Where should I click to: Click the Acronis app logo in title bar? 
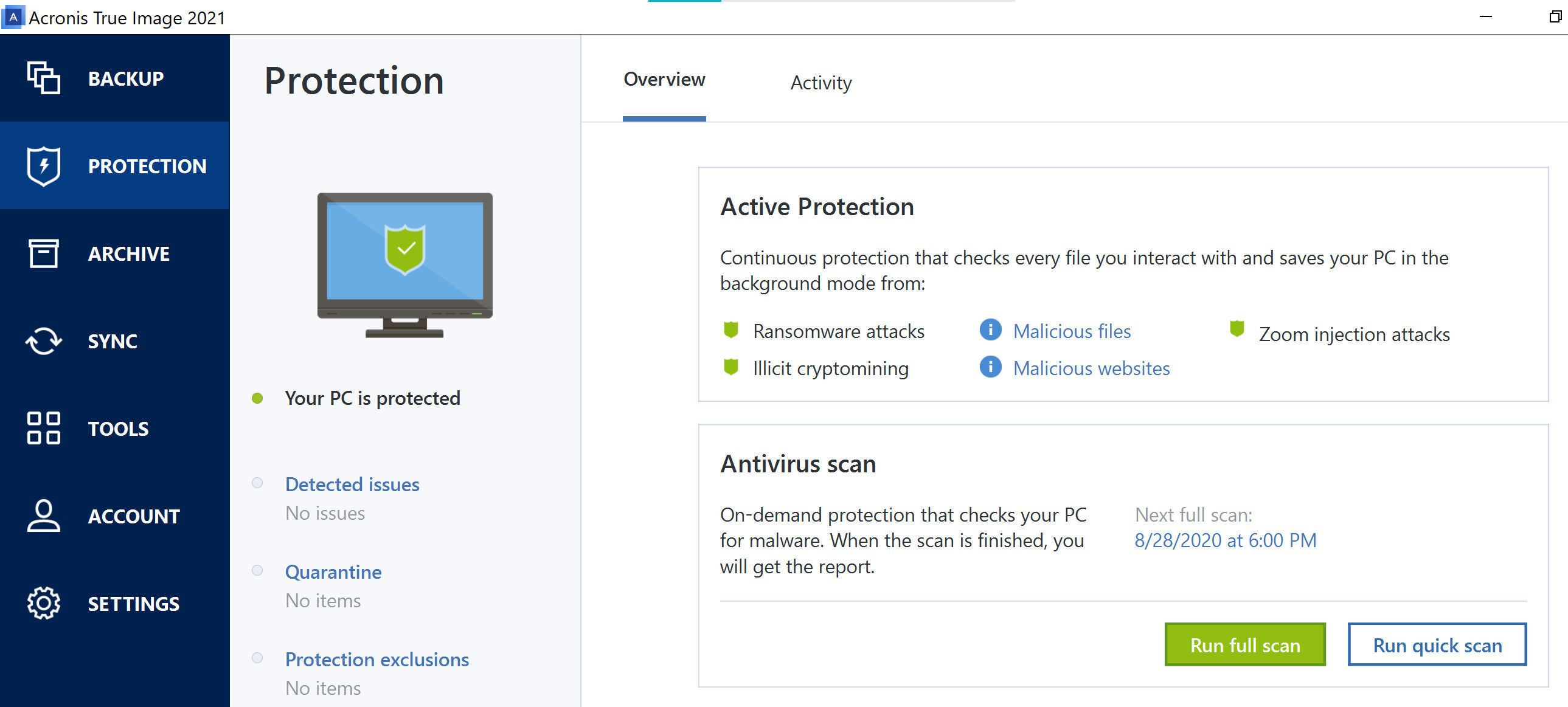tap(13, 17)
